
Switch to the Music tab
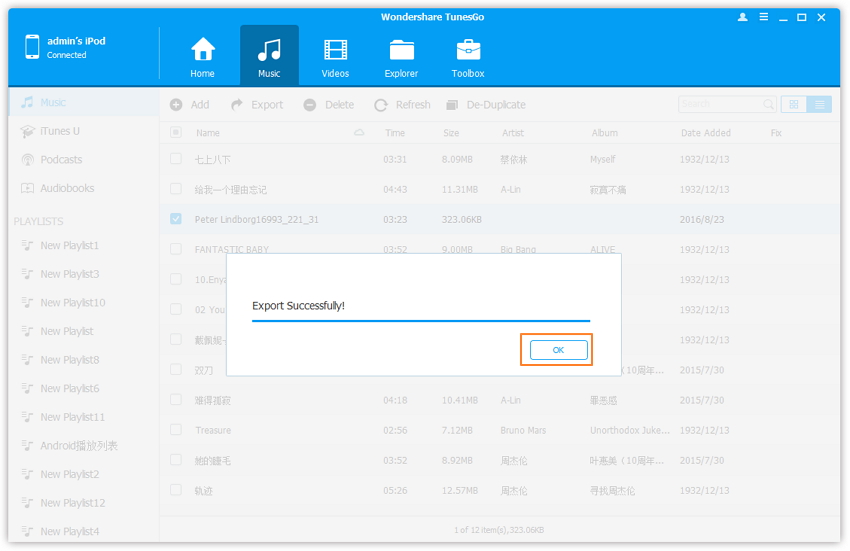[269, 56]
